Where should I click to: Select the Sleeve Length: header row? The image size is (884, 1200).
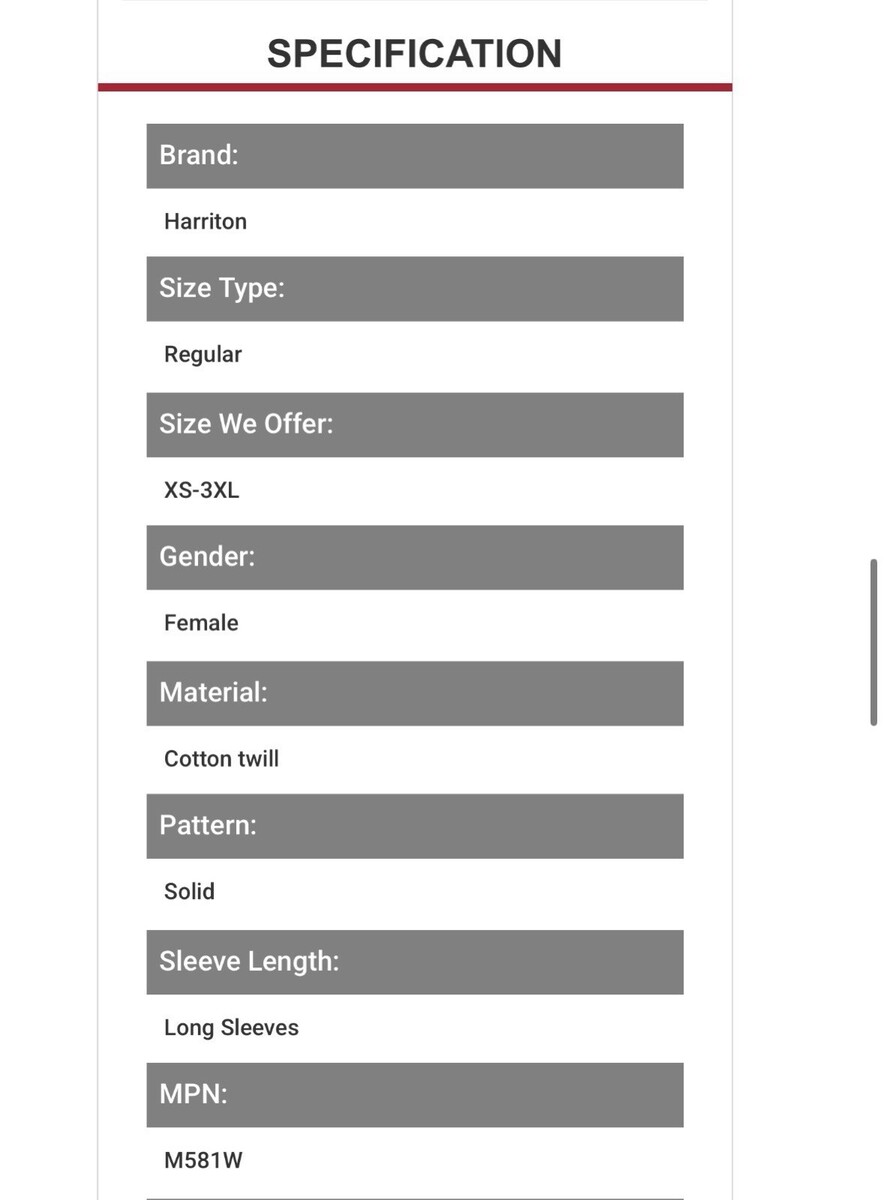click(415, 962)
